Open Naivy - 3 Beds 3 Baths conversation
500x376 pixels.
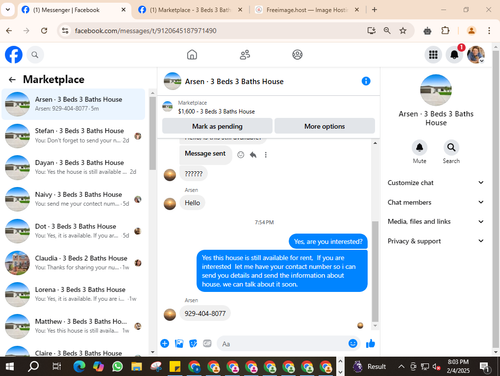73,199
